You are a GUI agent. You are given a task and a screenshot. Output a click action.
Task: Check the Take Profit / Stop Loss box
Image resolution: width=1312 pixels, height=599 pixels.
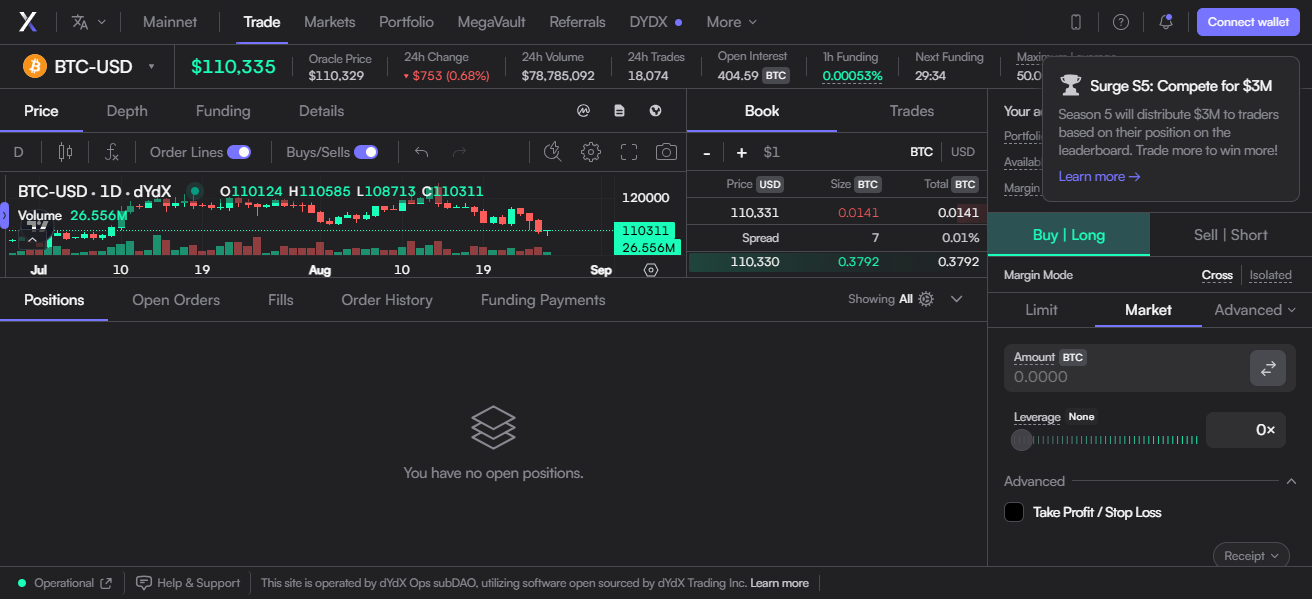(x=1014, y=512)
